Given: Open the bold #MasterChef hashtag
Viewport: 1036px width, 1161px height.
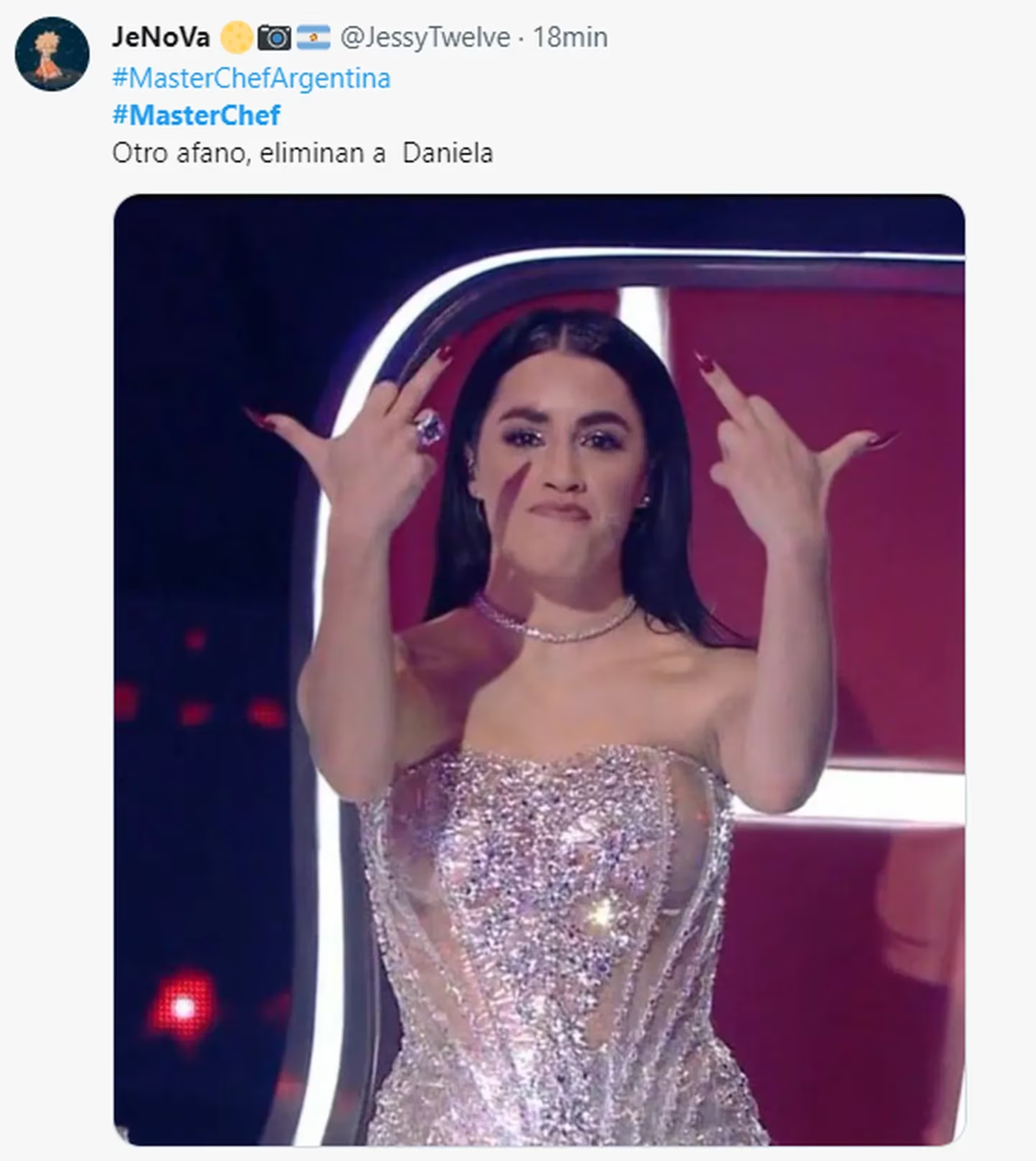Looking at the screenshot, I should (x=196, y=116).
